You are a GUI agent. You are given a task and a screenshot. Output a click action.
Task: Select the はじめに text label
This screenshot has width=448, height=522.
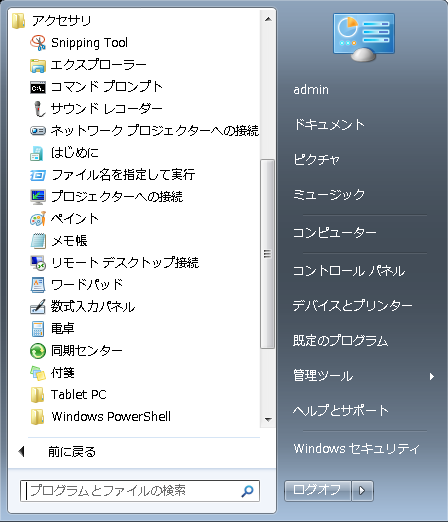coord(75,153)
